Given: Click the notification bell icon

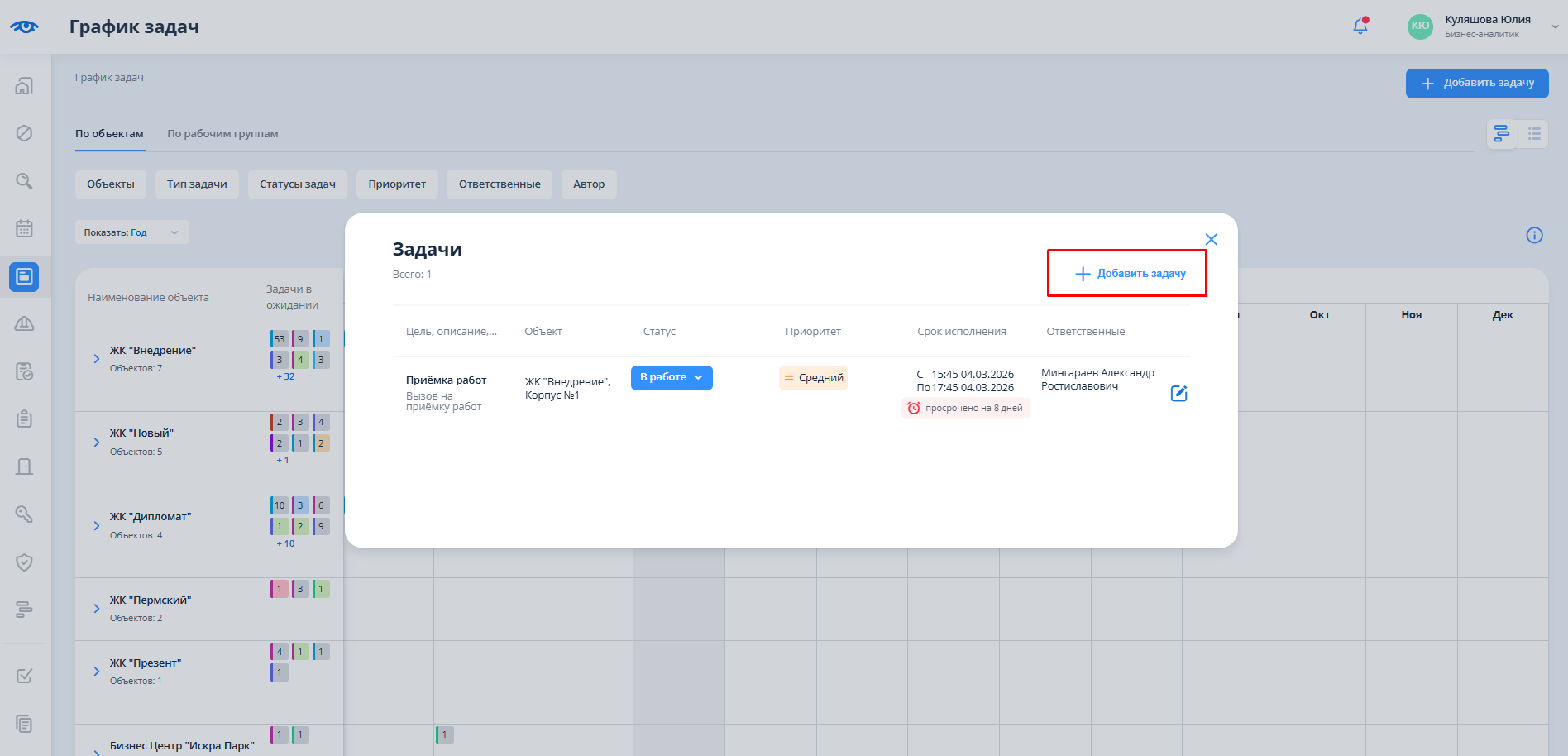Looking at the screenshot, I should [1360, 26].
